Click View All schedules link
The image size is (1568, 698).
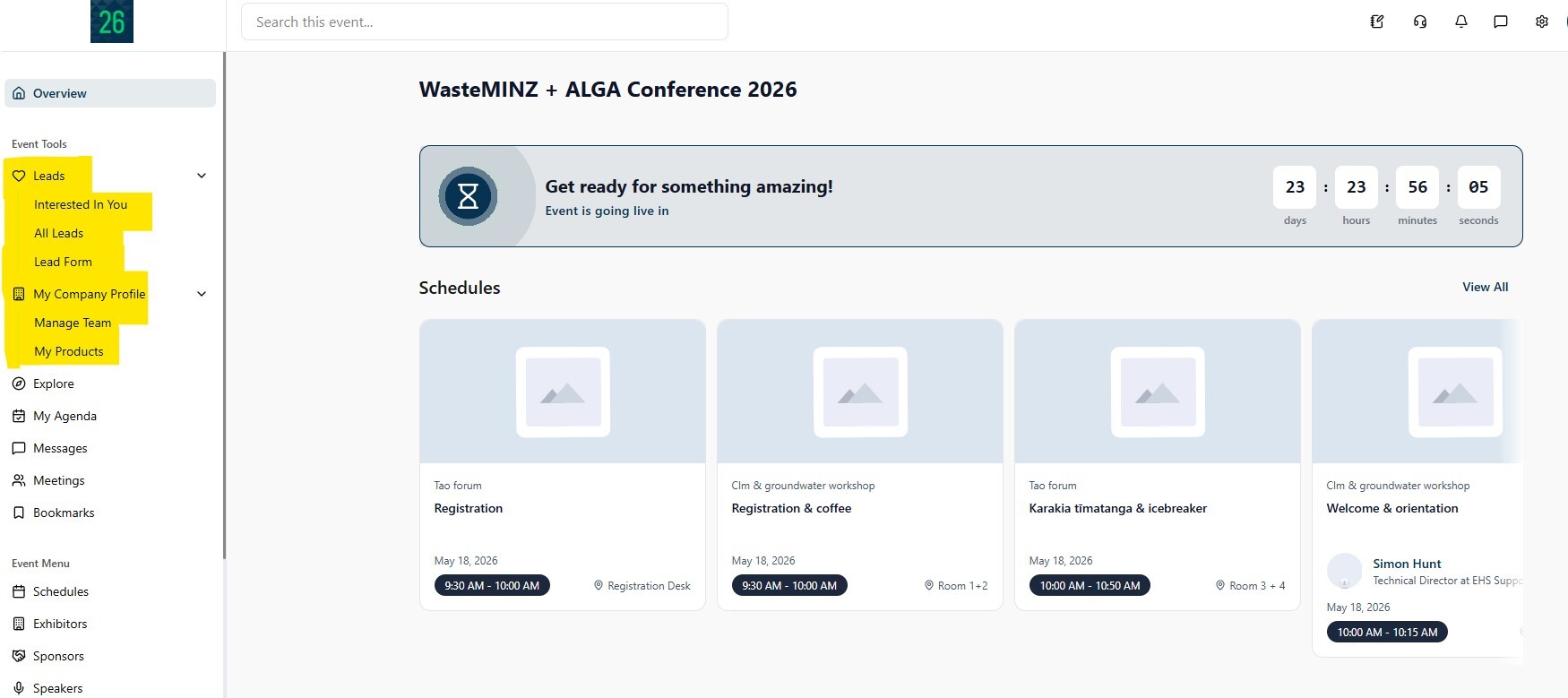click(1486, 287)
